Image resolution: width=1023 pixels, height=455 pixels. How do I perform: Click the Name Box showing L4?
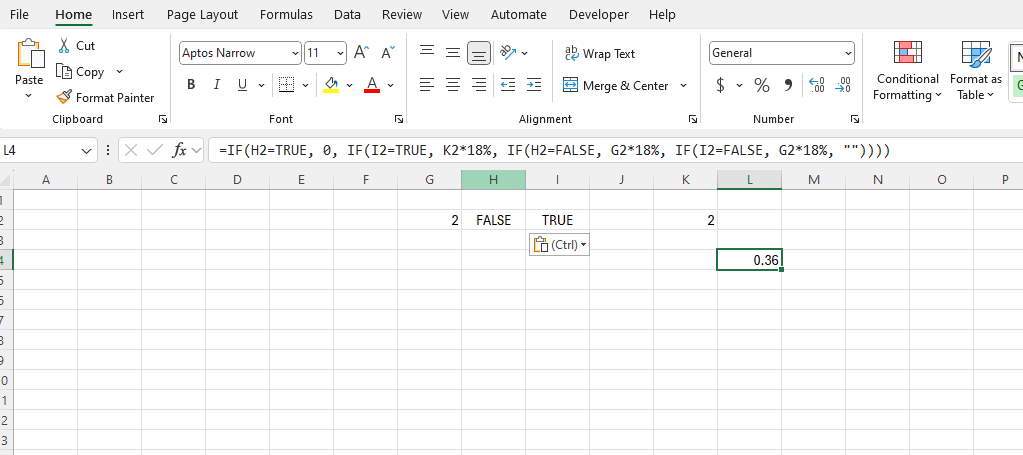(x=49, y=151)
